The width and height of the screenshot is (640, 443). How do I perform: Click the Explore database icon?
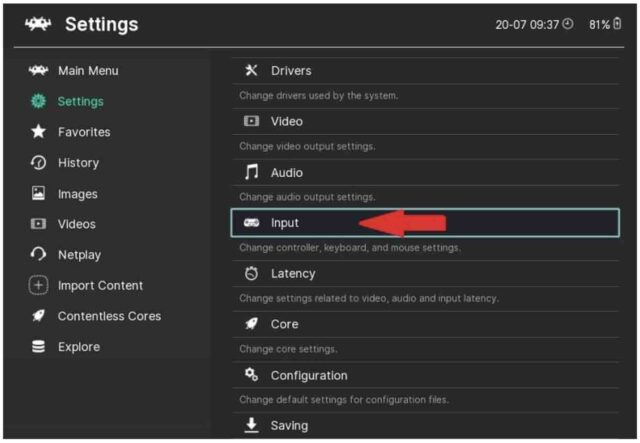38,347
